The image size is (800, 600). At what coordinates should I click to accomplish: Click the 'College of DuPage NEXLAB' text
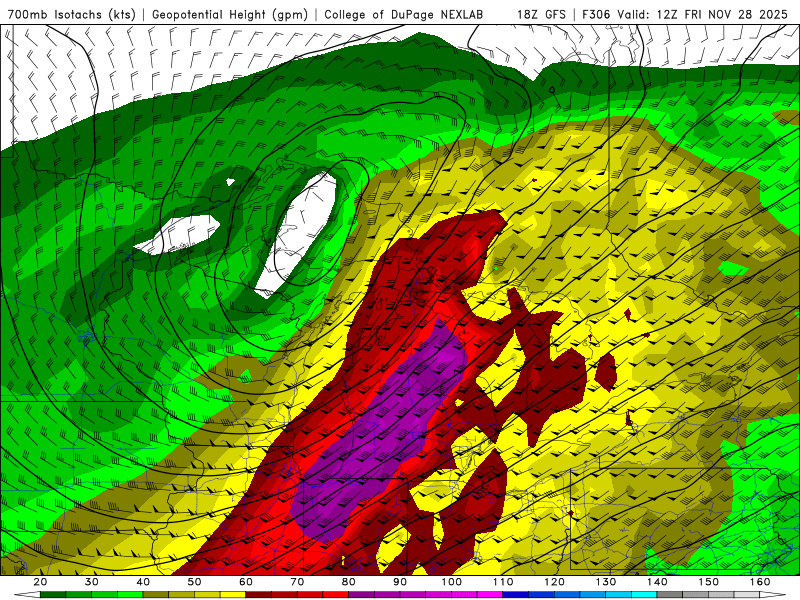(x=404, y=15)
